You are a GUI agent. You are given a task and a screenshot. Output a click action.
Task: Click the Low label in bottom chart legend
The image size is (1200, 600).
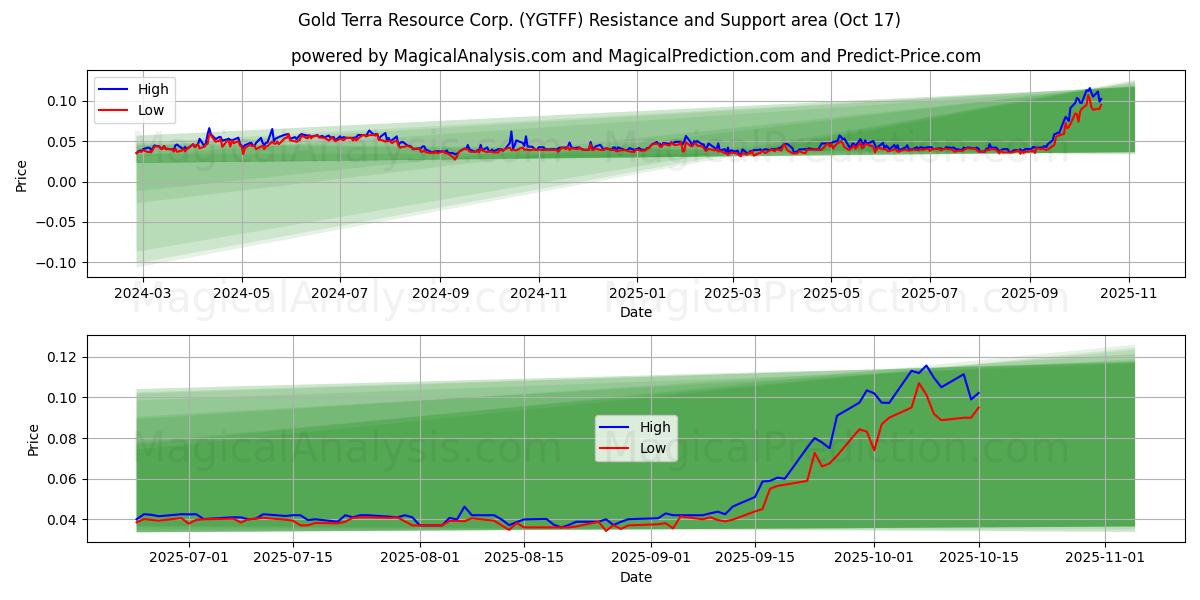653,449
